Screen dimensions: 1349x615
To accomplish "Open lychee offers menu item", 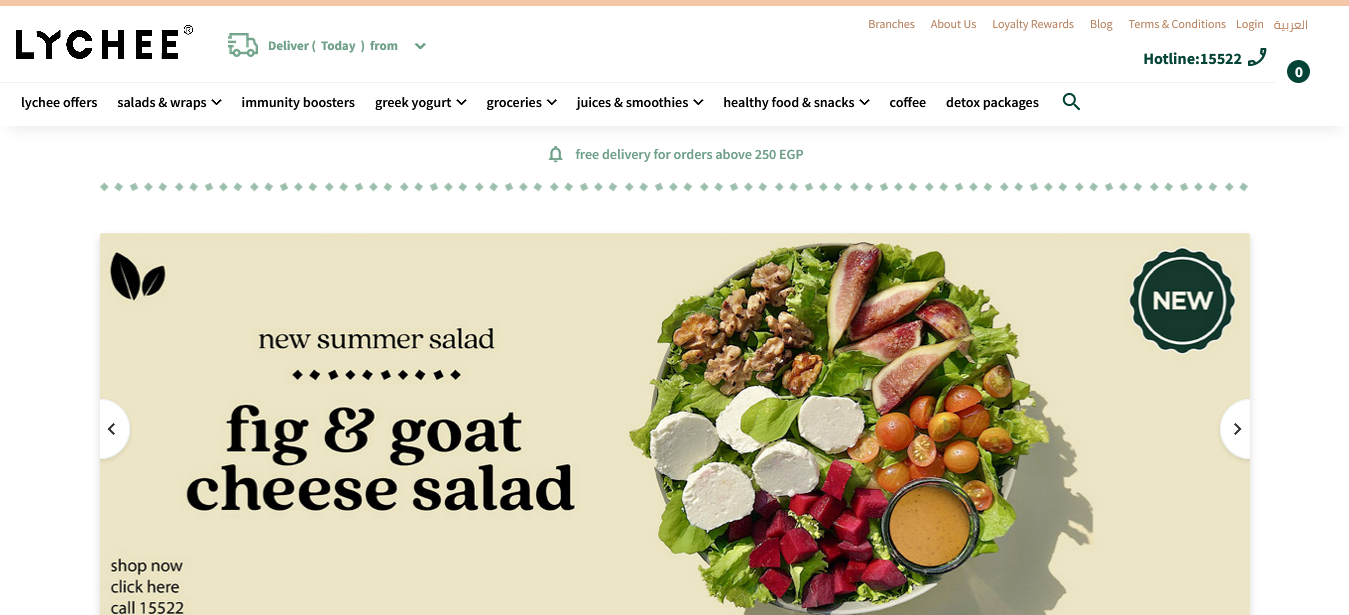I will [x=59, y=102].
